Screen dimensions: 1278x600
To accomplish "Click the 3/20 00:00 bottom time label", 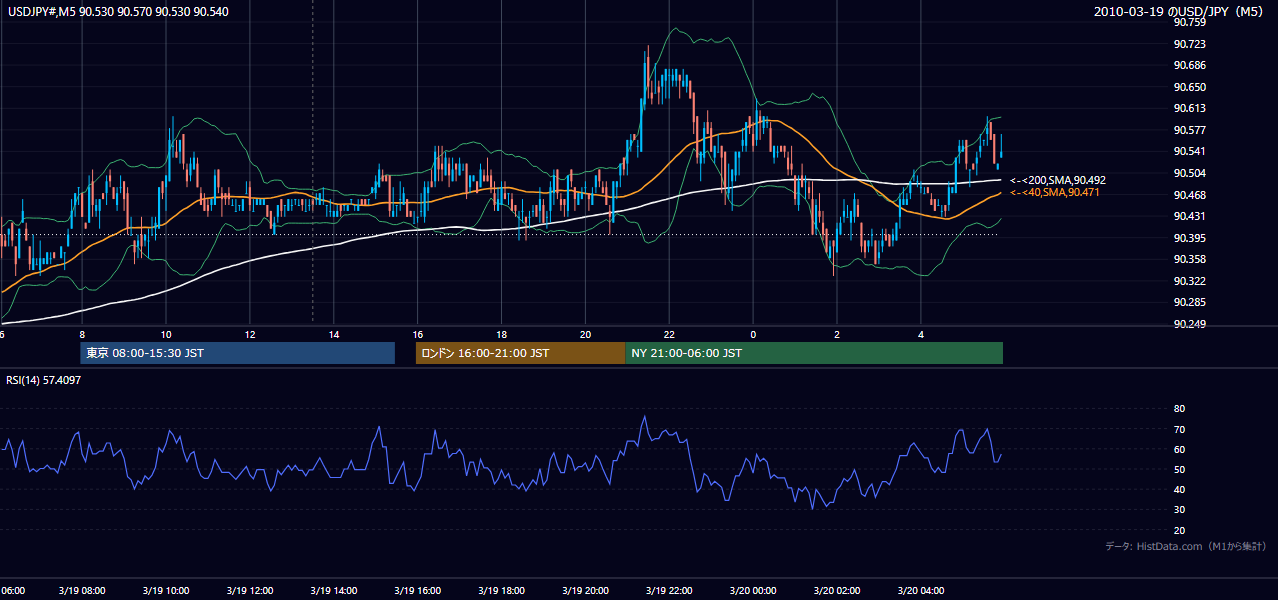I will [753, 590].
